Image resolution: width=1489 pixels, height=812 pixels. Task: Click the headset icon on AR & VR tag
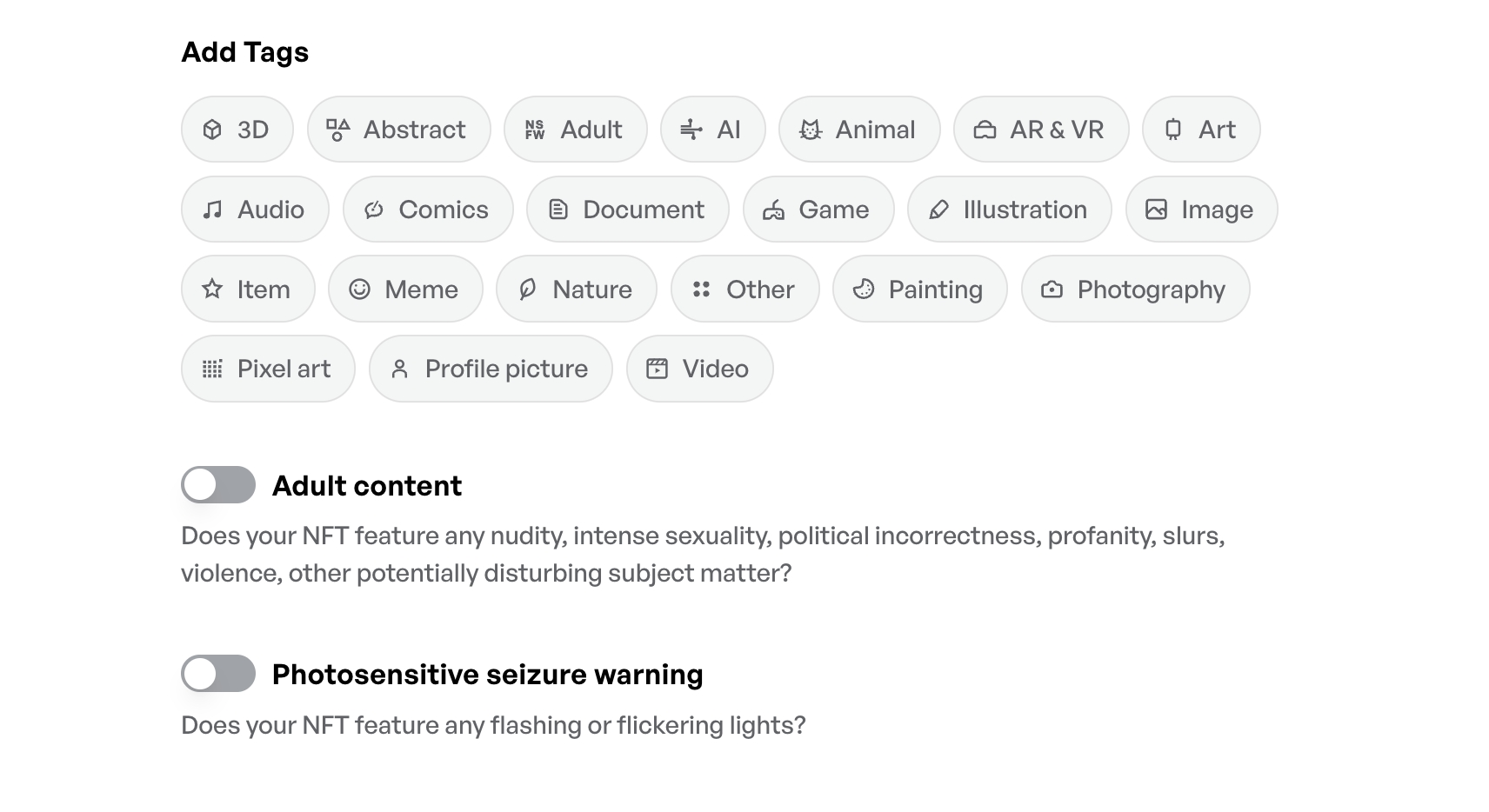click(985, 130)
